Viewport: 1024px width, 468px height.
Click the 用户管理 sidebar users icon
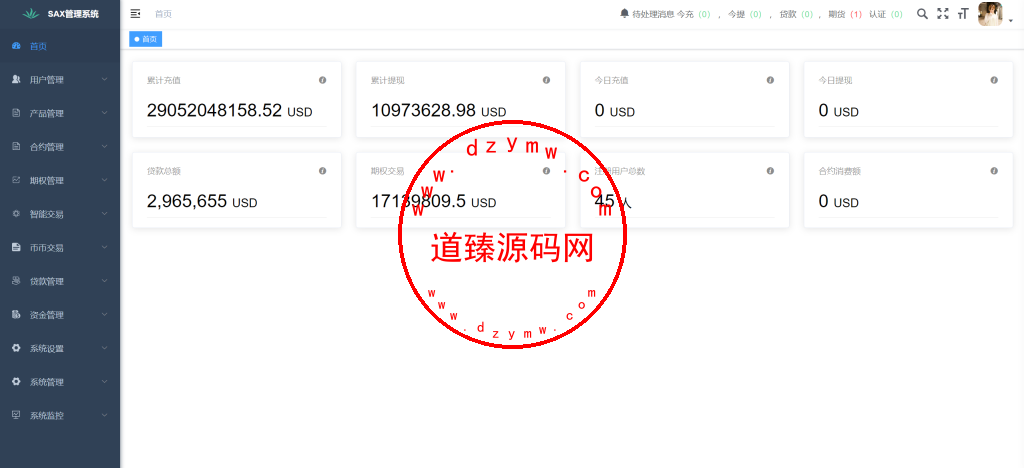[x=16, y=79]
